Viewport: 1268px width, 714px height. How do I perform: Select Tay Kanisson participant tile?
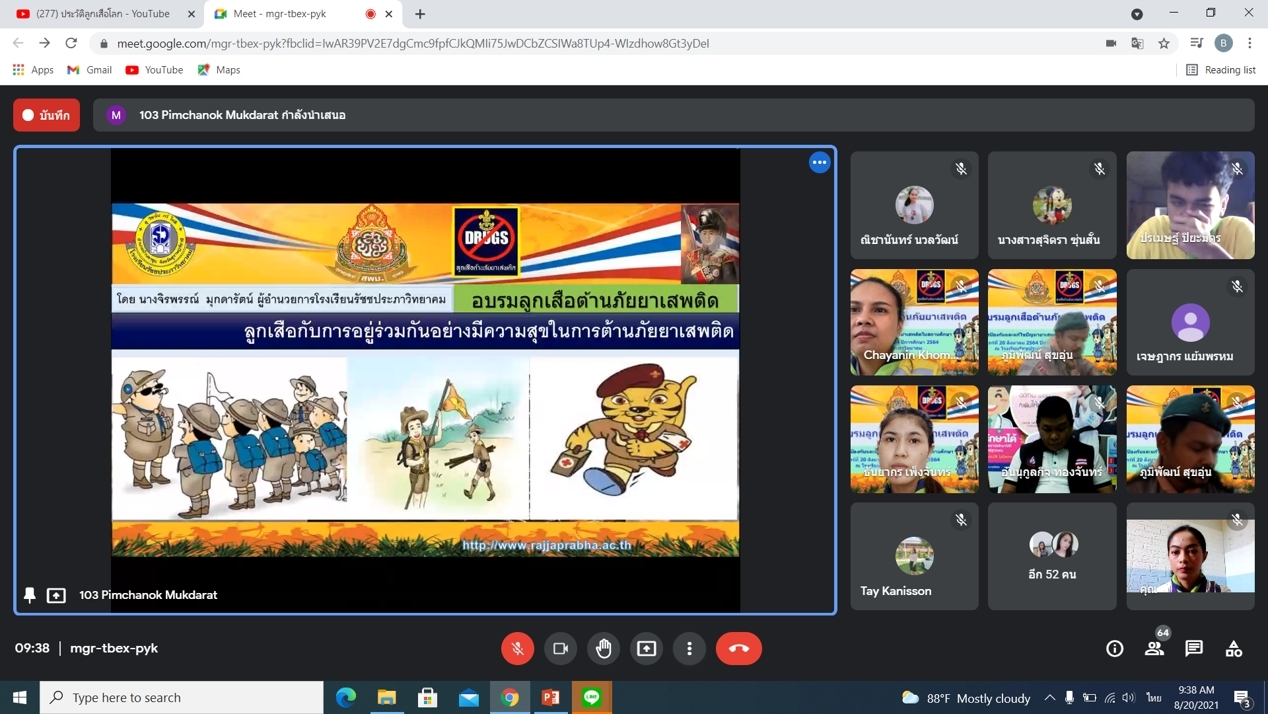(x=914, y=556)
